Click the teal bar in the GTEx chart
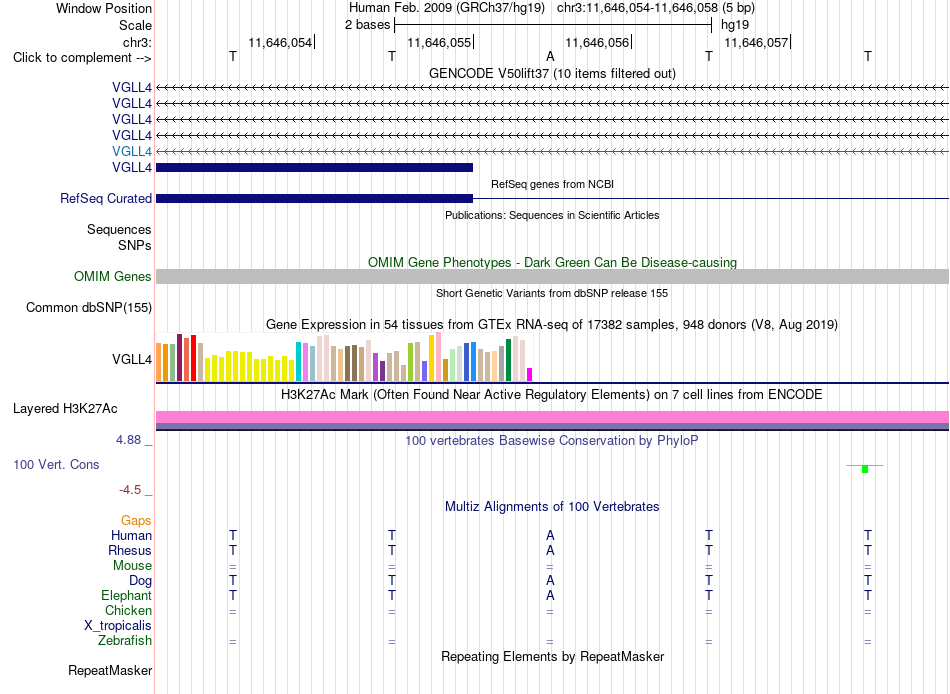 pos(299,362)
